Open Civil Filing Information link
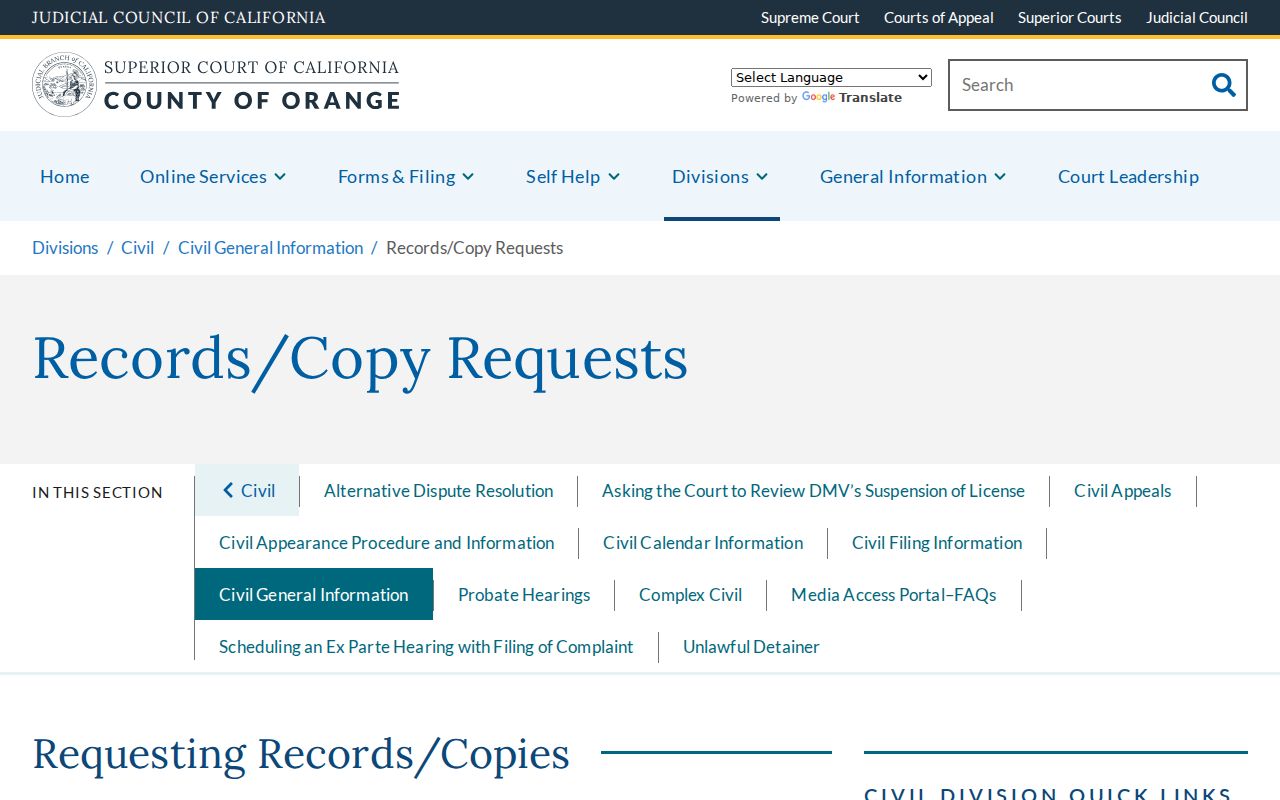The height and width of the screenshot is (800, 1280). pyautogui.click(x=937, y=542)
